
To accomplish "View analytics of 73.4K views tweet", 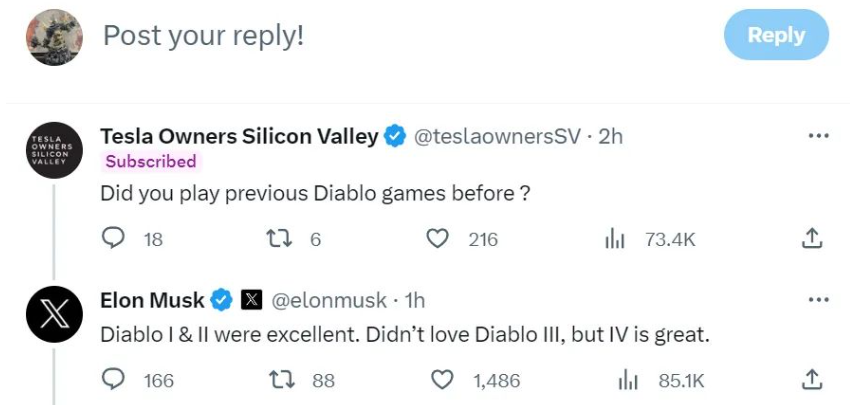I will tap(615, 239).
